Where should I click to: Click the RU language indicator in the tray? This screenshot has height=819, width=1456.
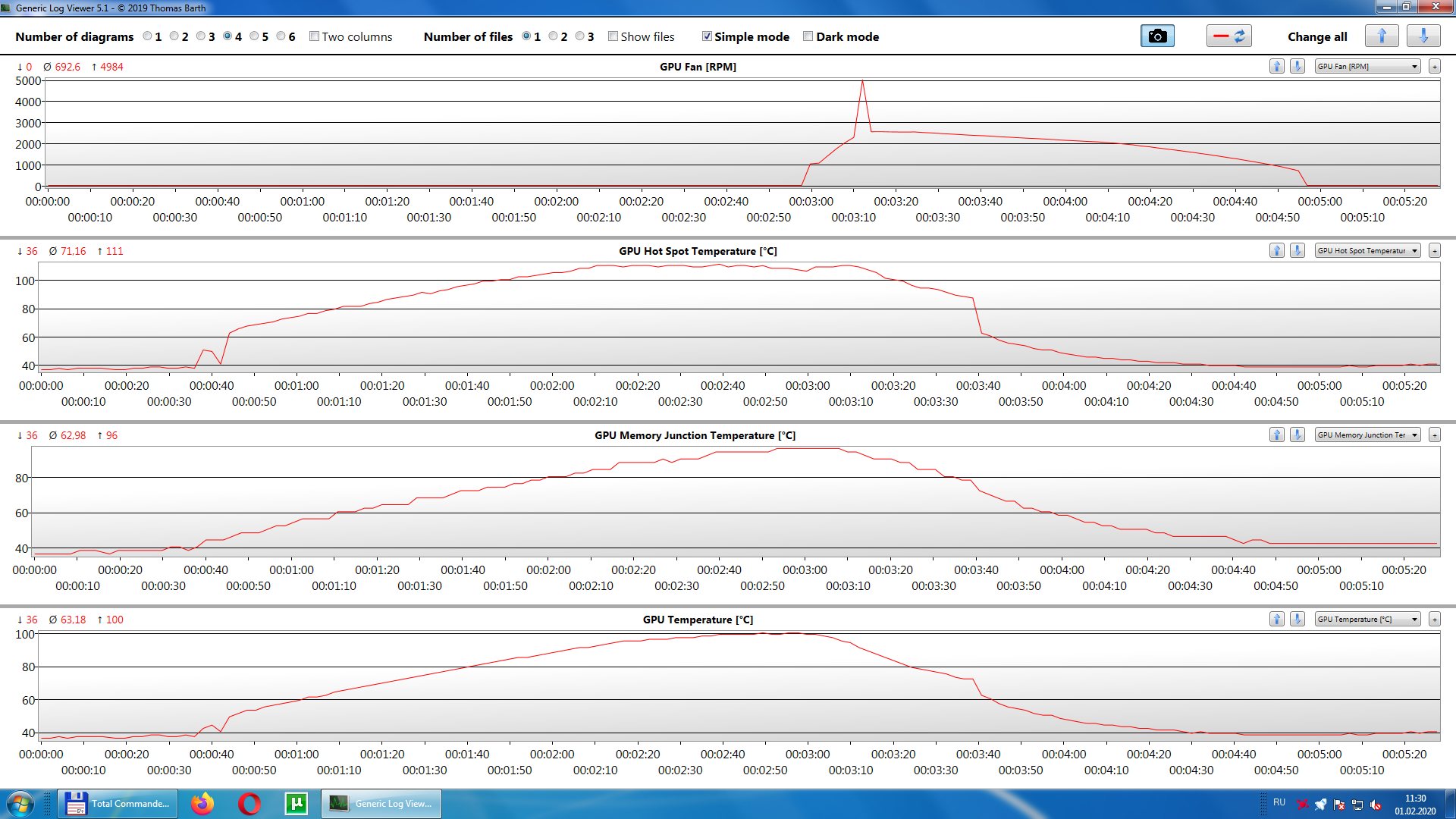coord(1279,802)
